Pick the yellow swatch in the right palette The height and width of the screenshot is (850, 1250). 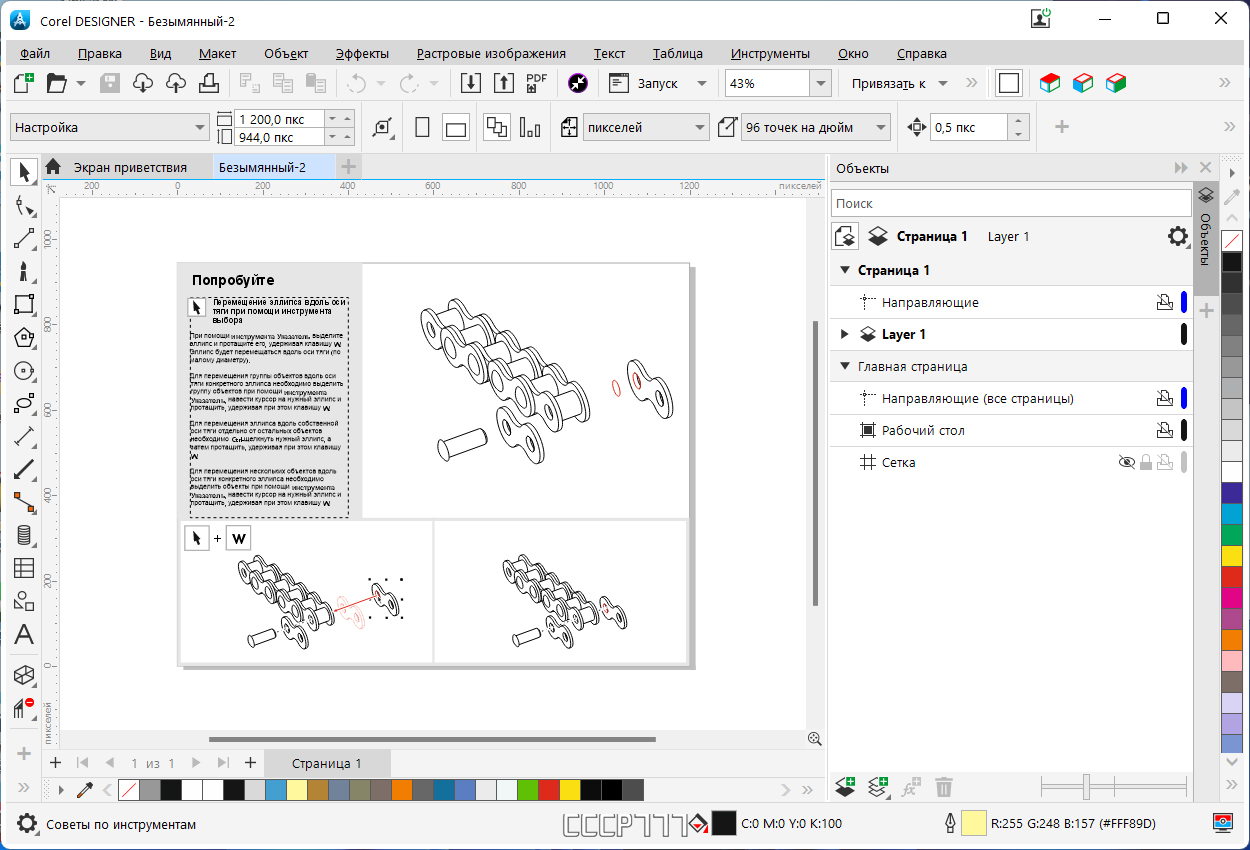point(1232,555)
